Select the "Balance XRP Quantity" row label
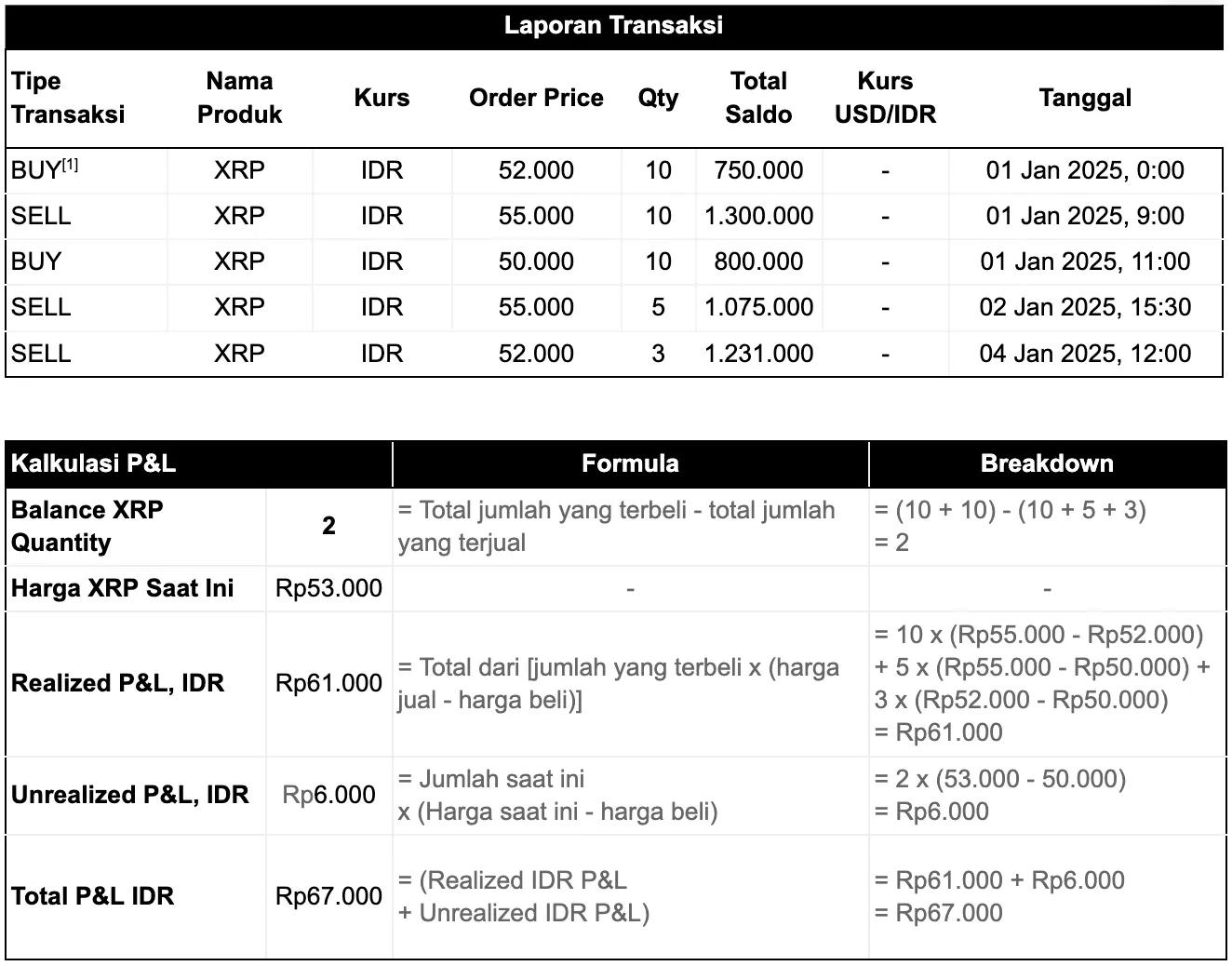 87,526
